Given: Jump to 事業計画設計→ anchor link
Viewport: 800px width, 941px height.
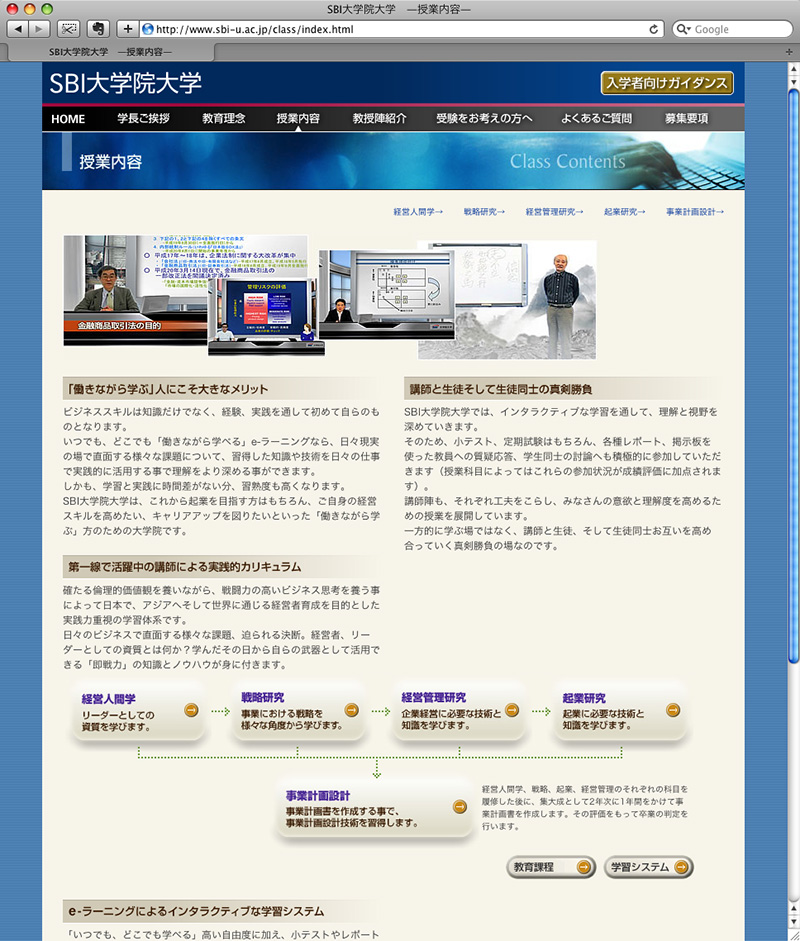Looking at the screenshot, I should pos(695,212).
